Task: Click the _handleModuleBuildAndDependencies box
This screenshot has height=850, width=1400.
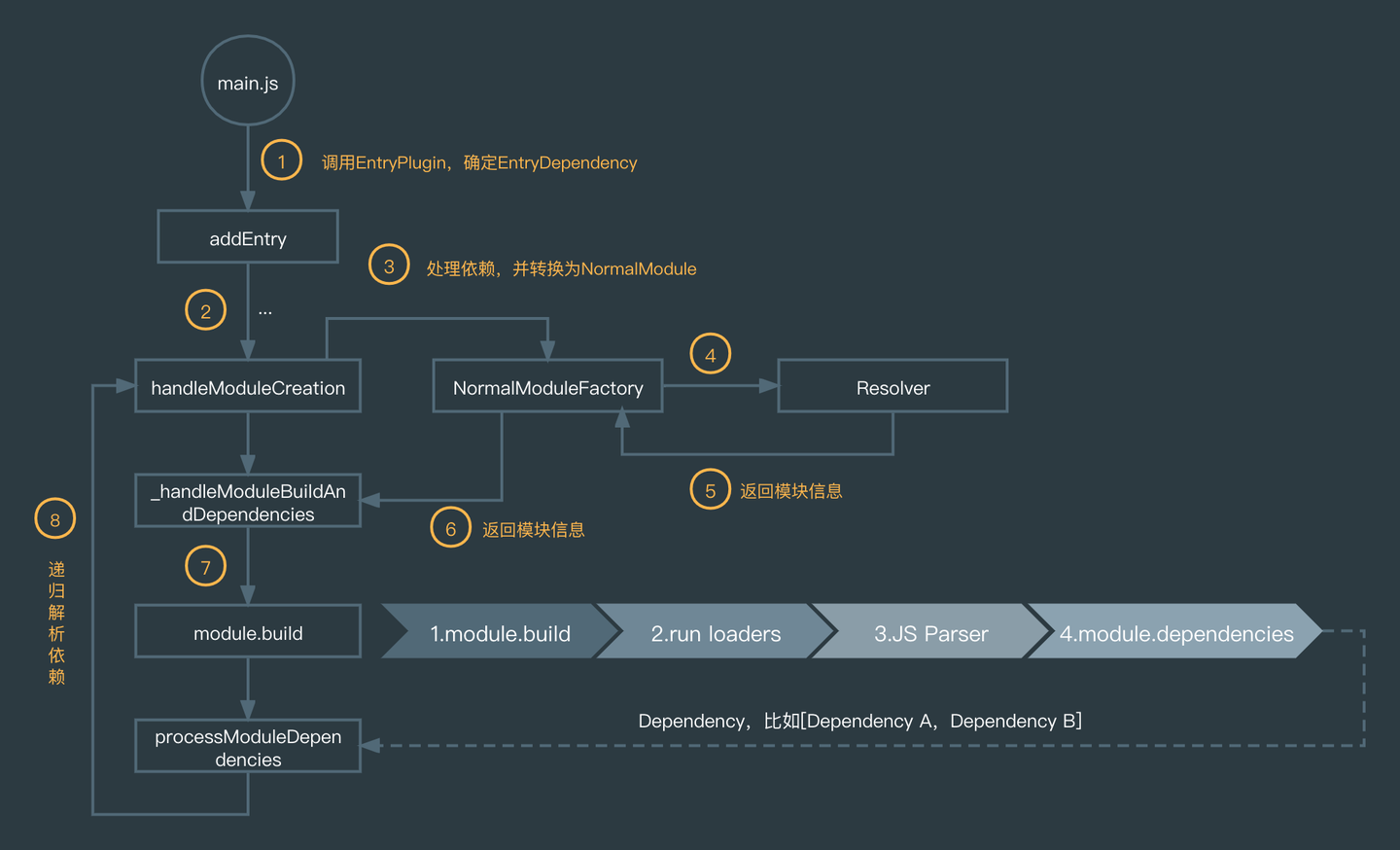Action: point(248,501)
